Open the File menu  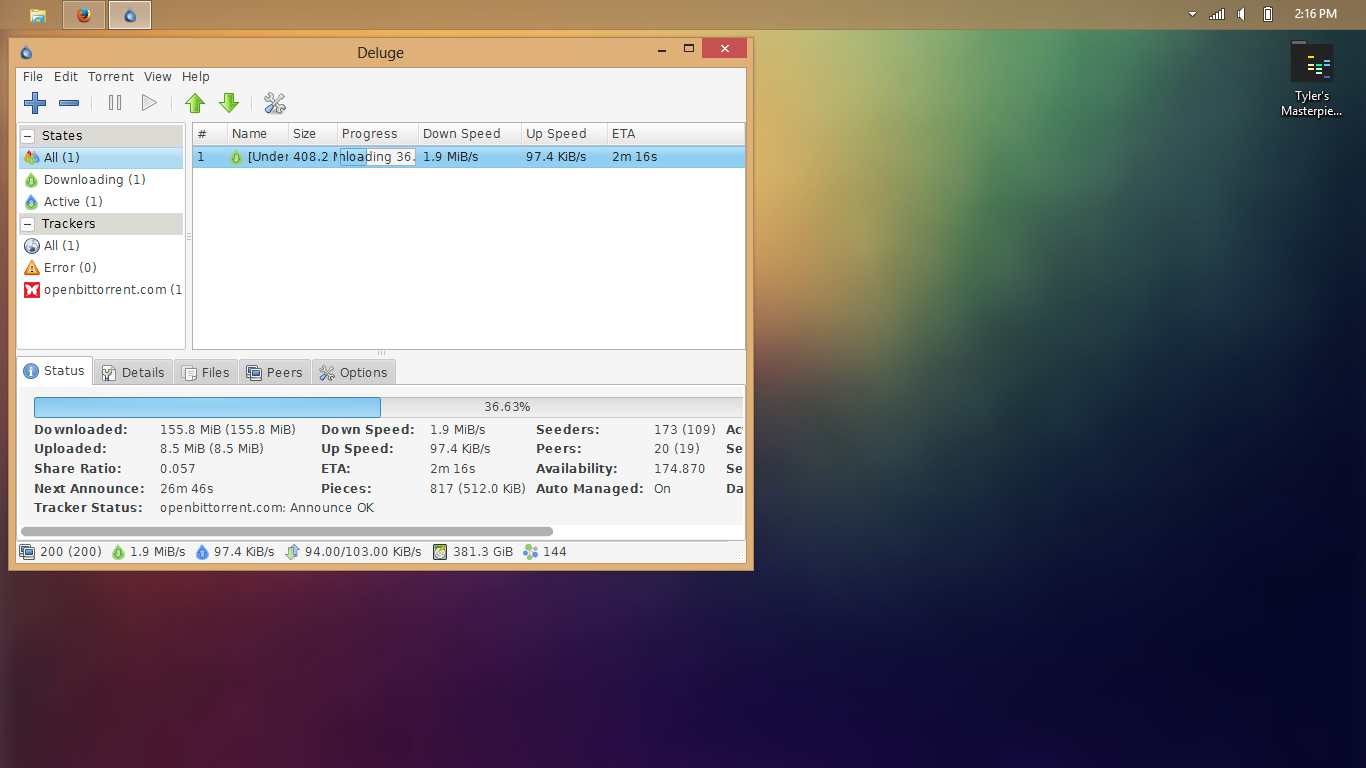click(x=33, y=76)
